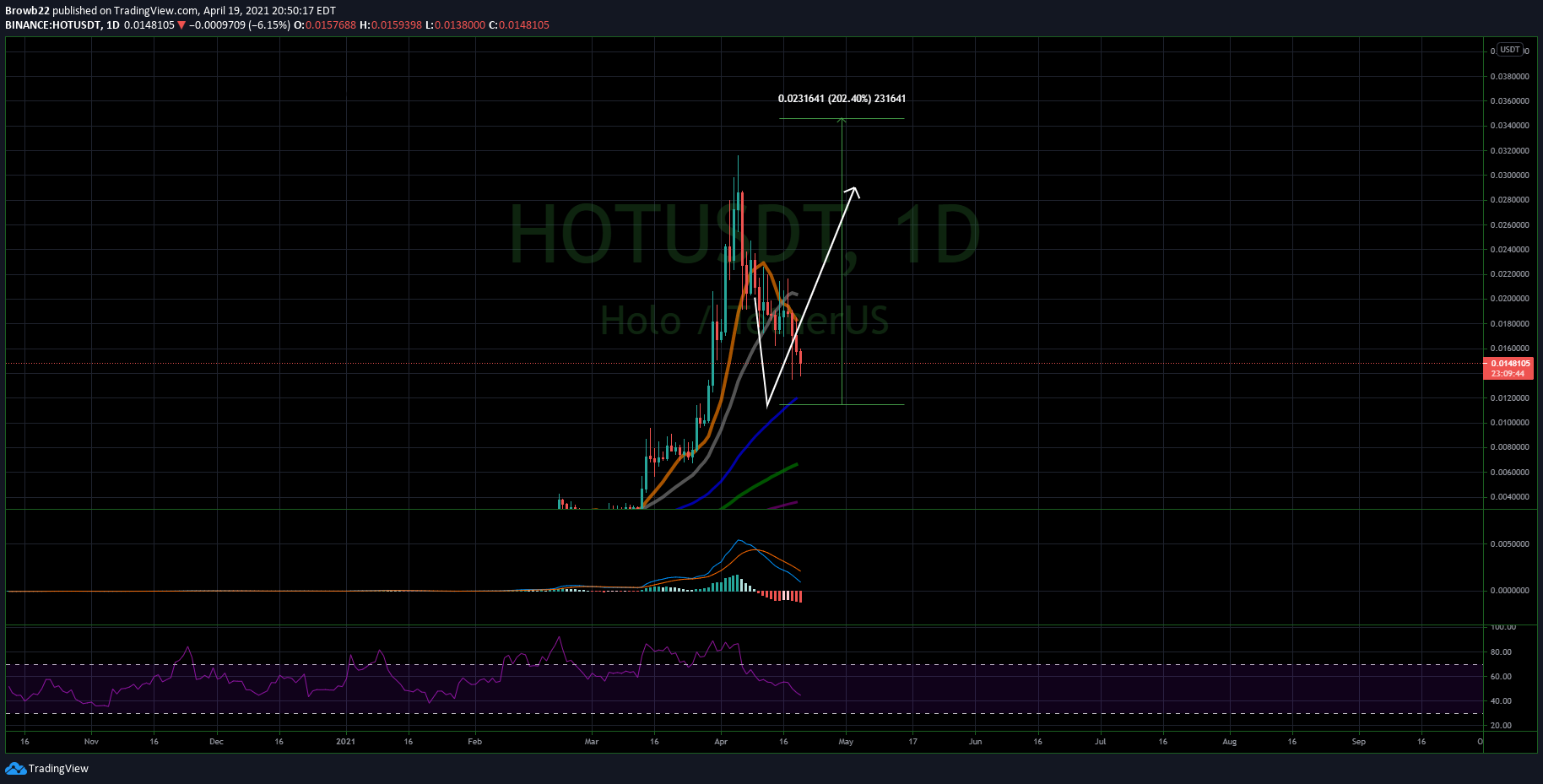This screenshot has height=784, width=1543.
Task: Click the Nov date label on time axis
Action: tap(91, 742)
